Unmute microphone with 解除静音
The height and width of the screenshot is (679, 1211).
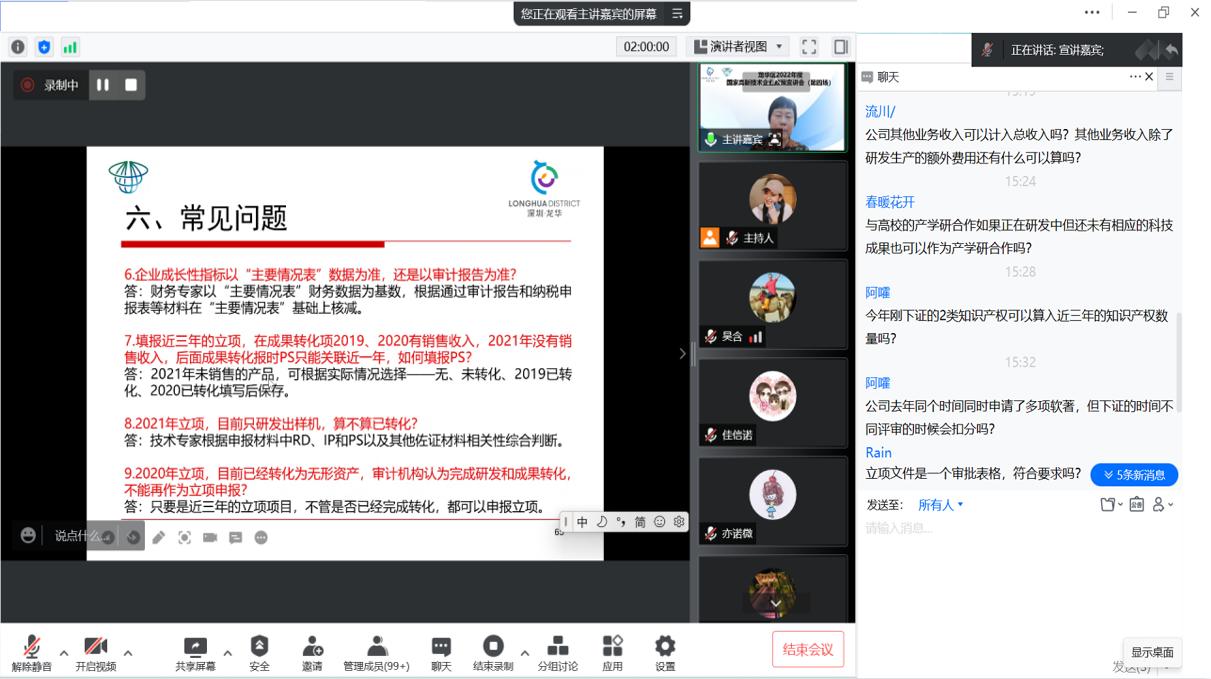coord(32,647)
